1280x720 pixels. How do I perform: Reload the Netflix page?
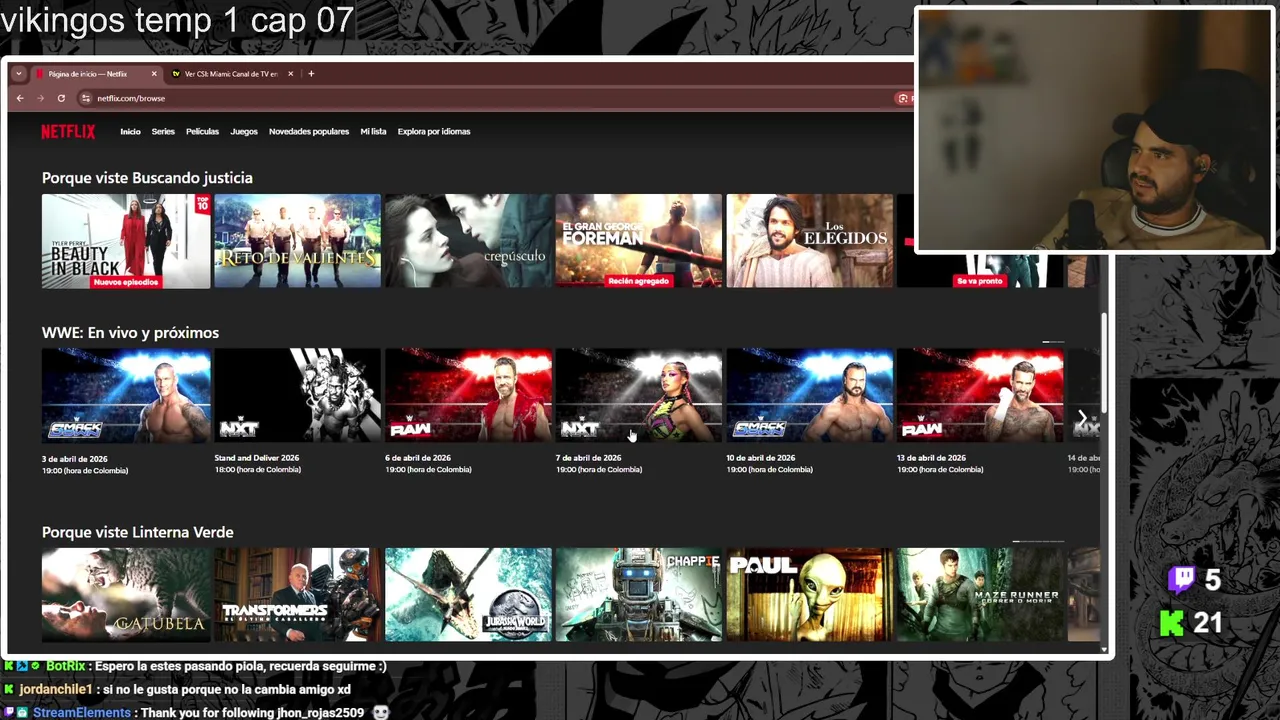click(x=61, y=98)
